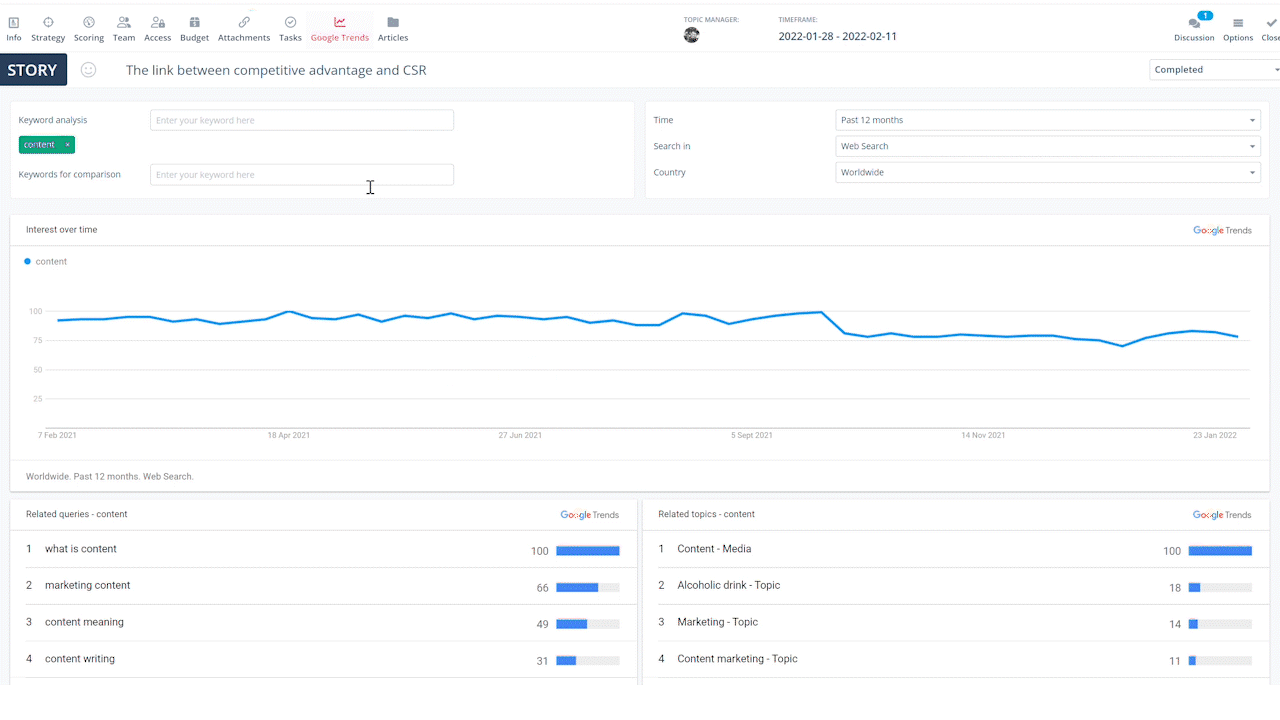1280x720 pixels.
Task: Open the Time dropdown showing Past 12 months
Action: click(1048, 119)
